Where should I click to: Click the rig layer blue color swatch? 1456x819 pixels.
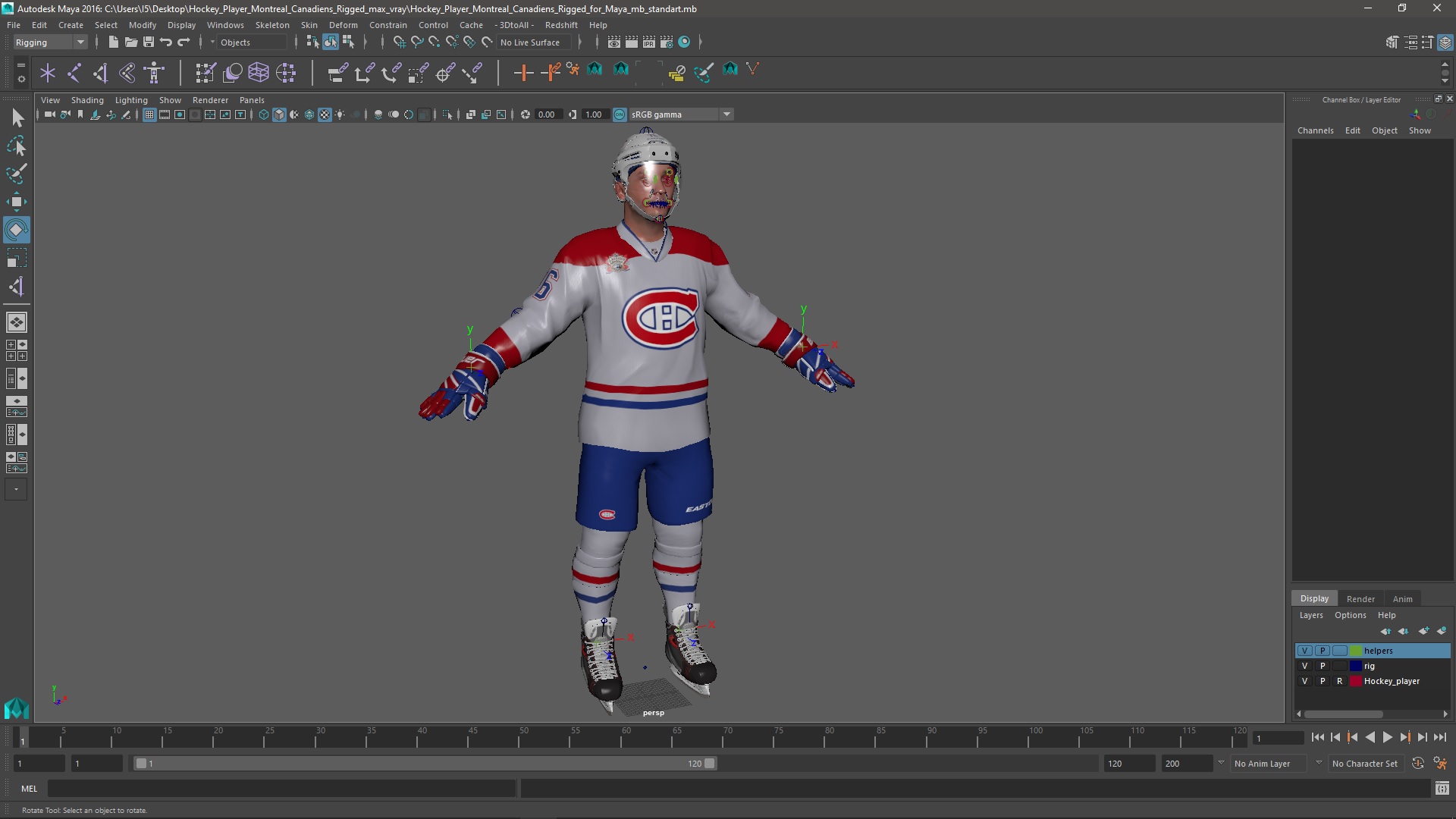click(x=1355, y=666)
